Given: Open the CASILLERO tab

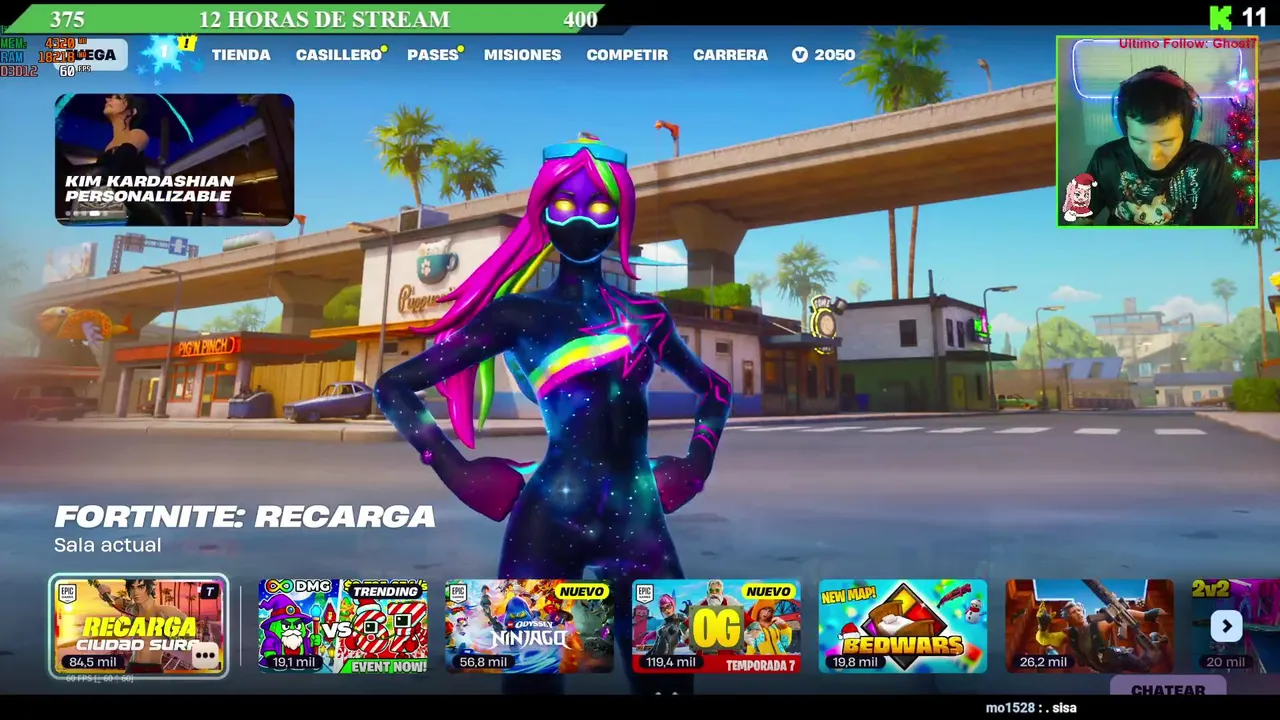Looking at the screenshot, I should coord(339,55).
